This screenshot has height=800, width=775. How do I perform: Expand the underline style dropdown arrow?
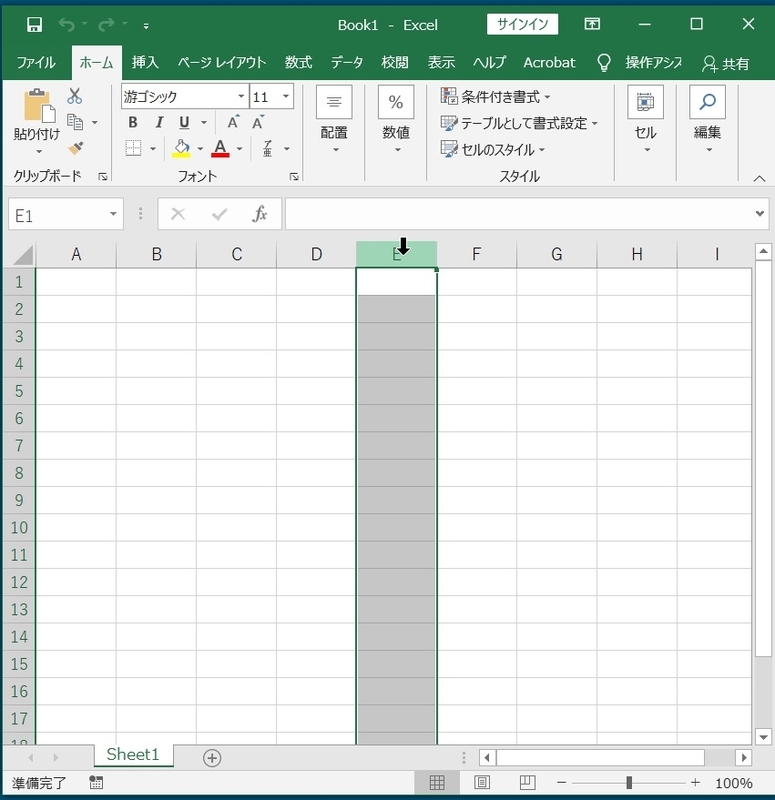coord(204,122)
